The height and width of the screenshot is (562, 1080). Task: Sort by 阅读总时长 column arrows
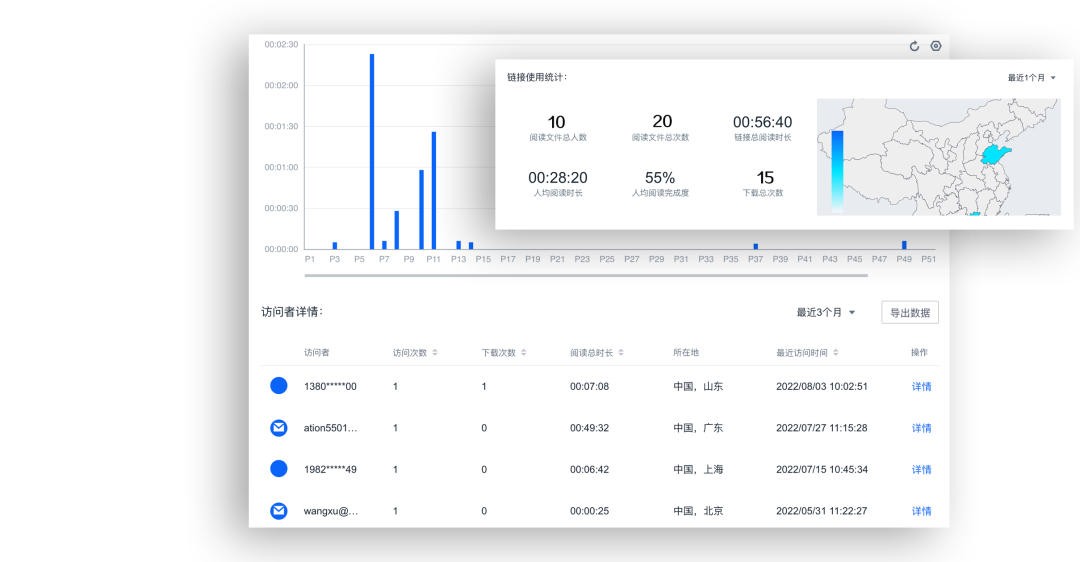tap(621, 353)
